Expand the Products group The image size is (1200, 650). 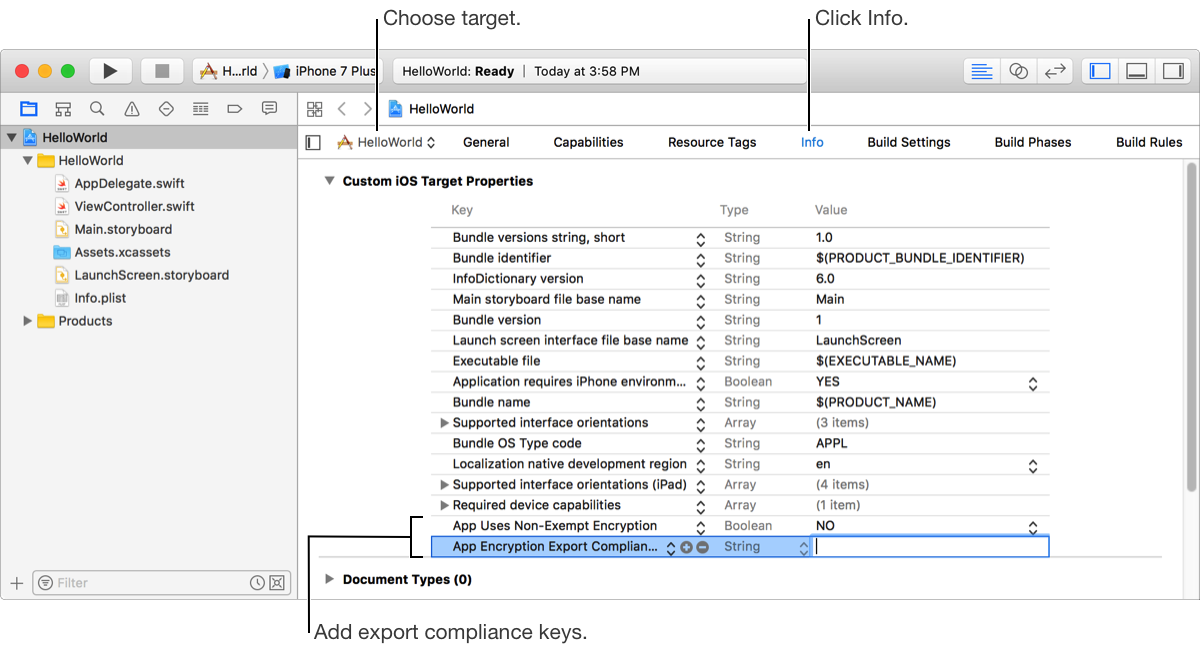(27, 321)
